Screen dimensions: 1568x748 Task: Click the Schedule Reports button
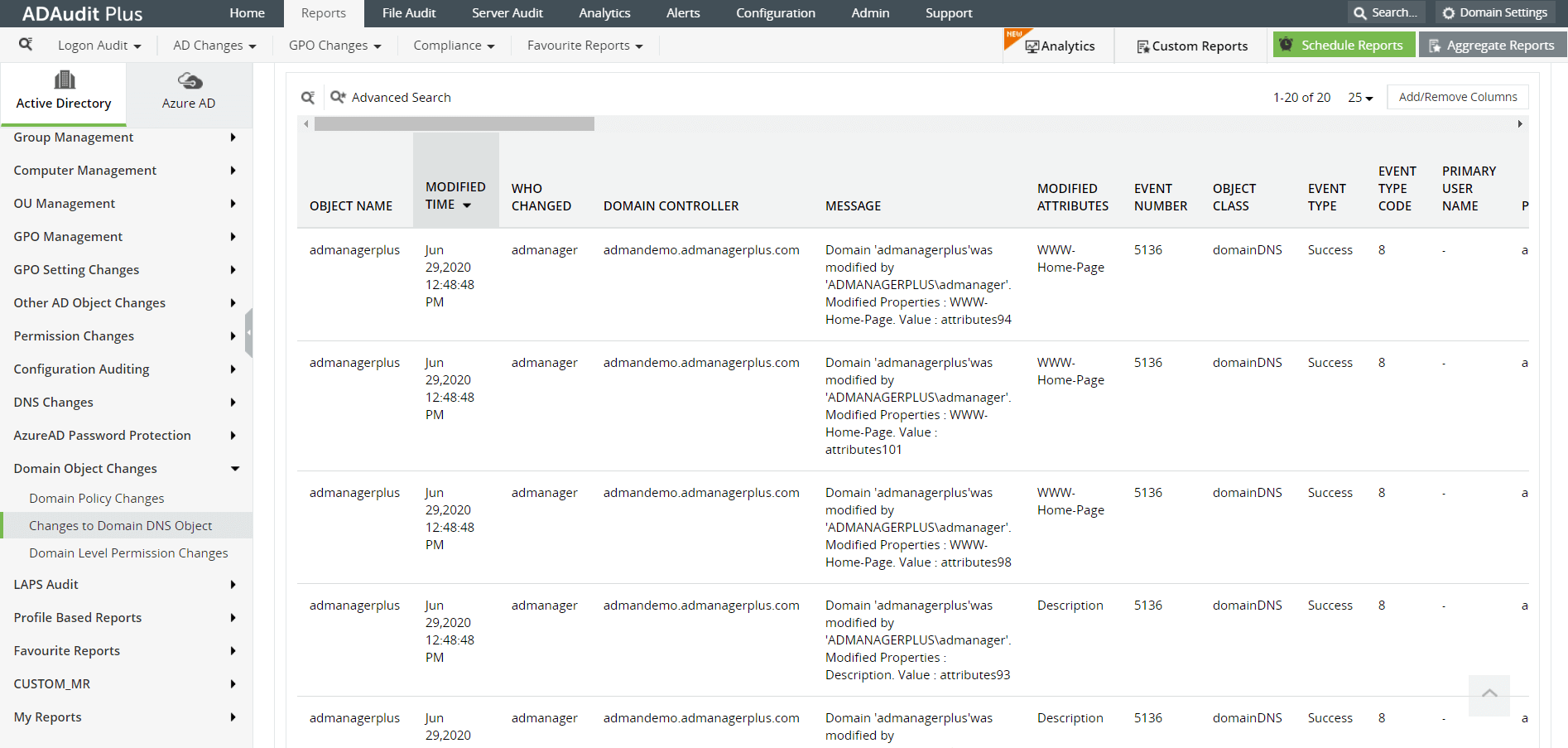pyautogui.click(x=1342, y=46)
